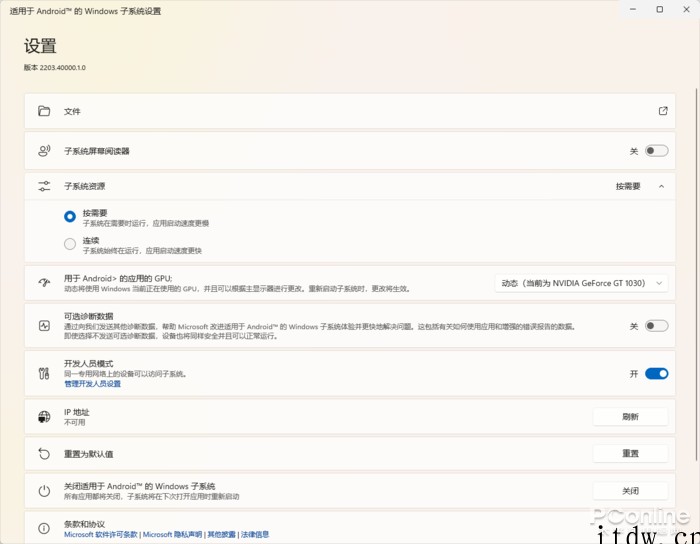Click the 子系统资源 header label
This screenshot has width=700, height=544.
84,186
